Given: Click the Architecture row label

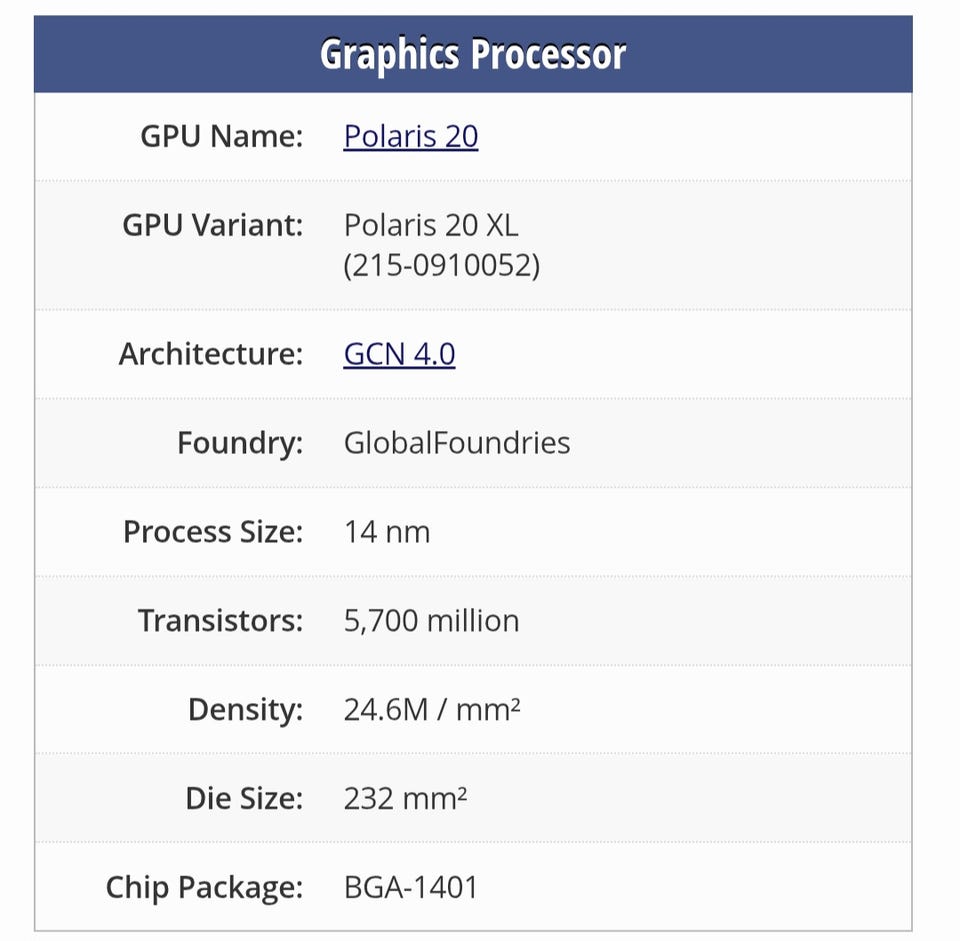Looking at the screenshot, I should point(210,354).
